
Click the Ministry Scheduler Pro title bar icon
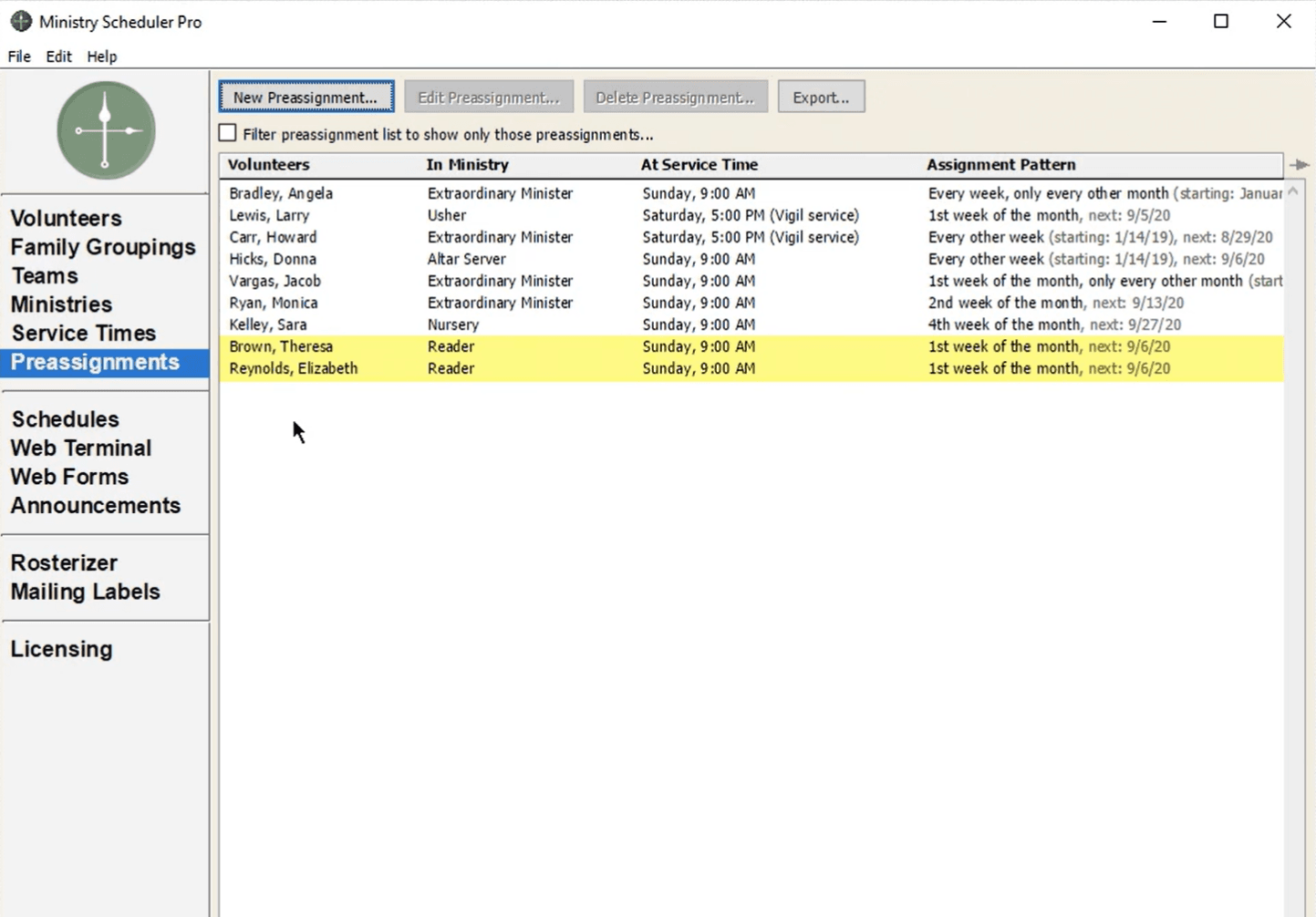21,21
